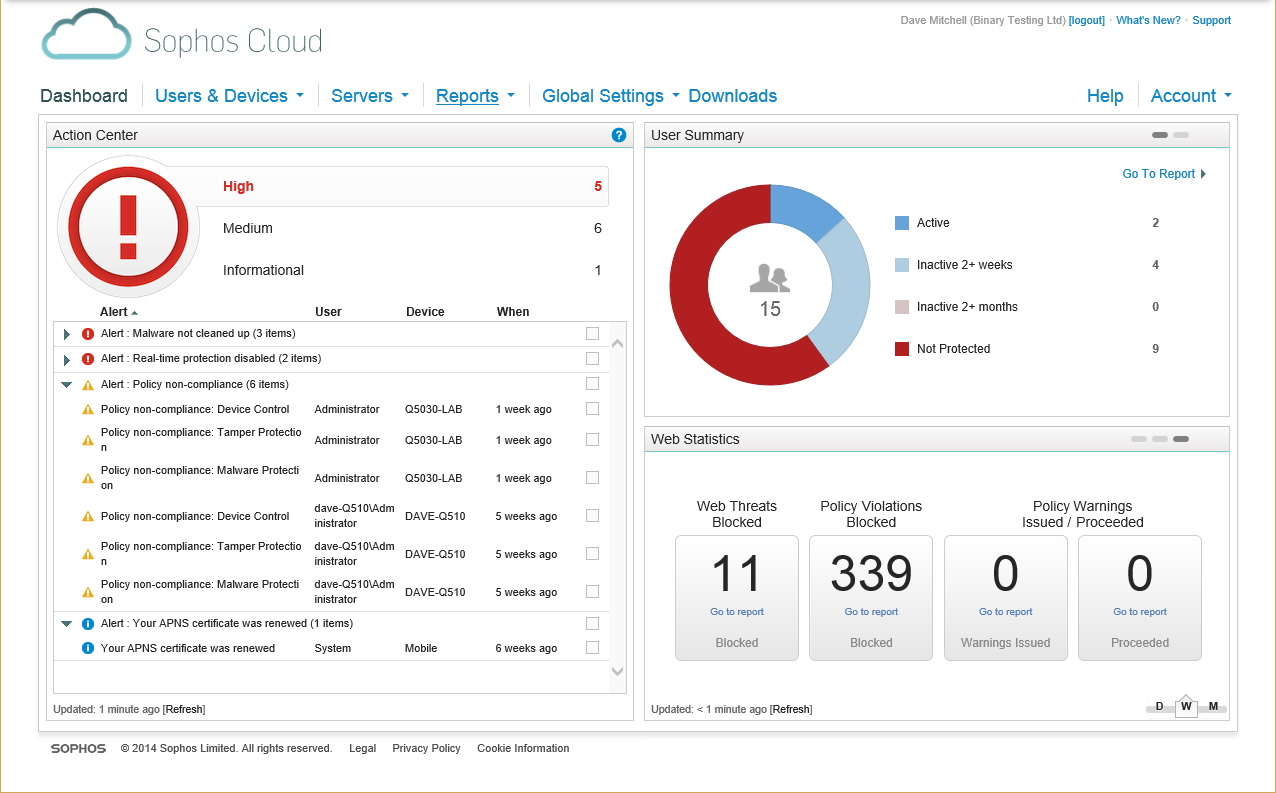1276x793 pixels.
Task: Click red icon beside Malware not cleaned up
Action: 88,334
